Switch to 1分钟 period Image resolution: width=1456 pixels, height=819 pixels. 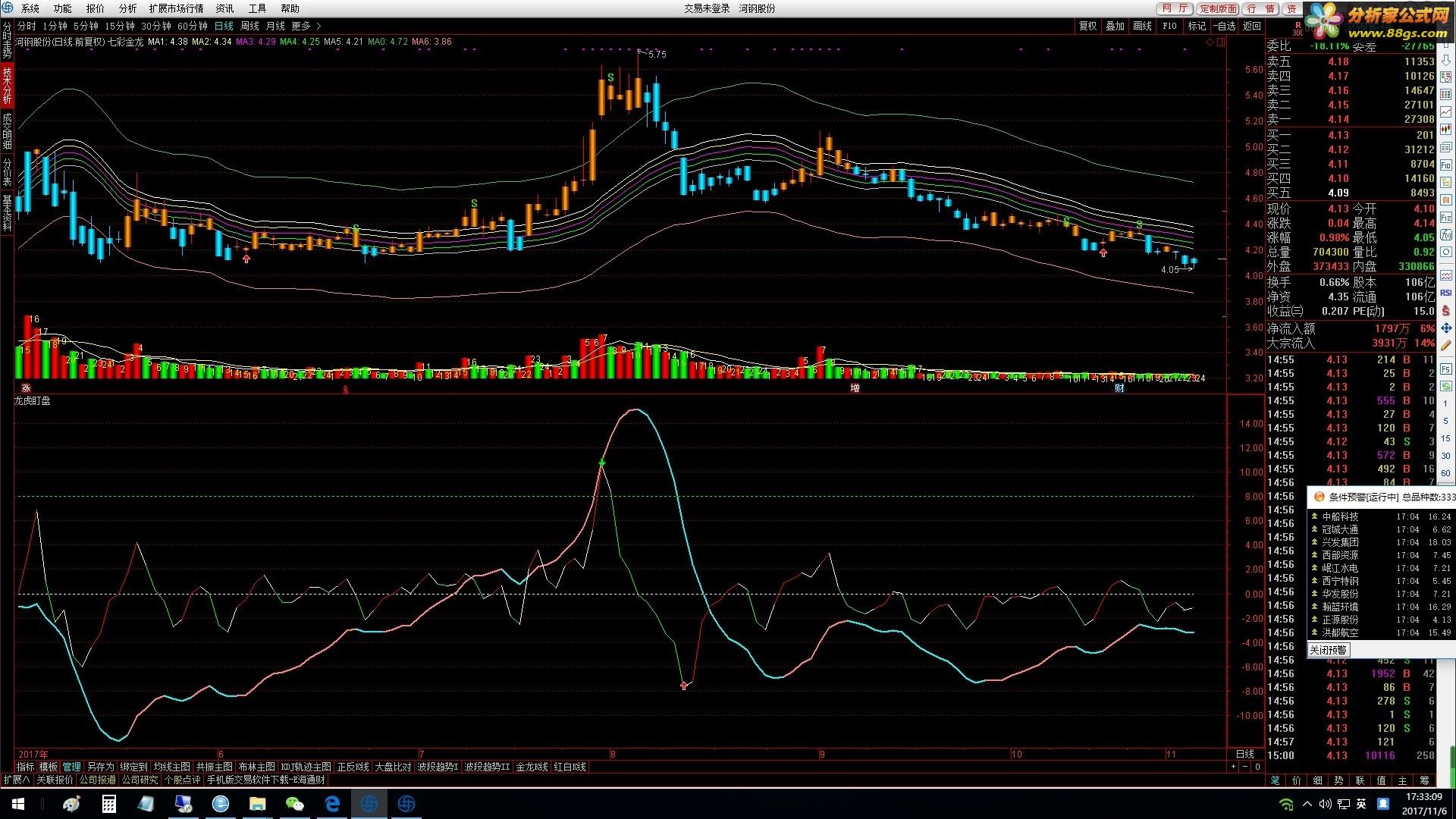pos(55,26)
